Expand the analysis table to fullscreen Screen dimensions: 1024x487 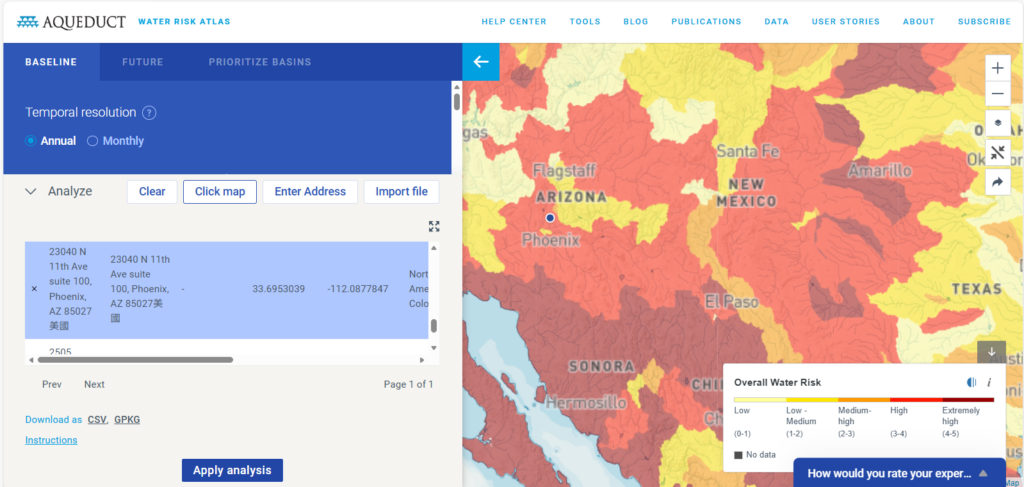pyautogui.click(x=434, y=226)
